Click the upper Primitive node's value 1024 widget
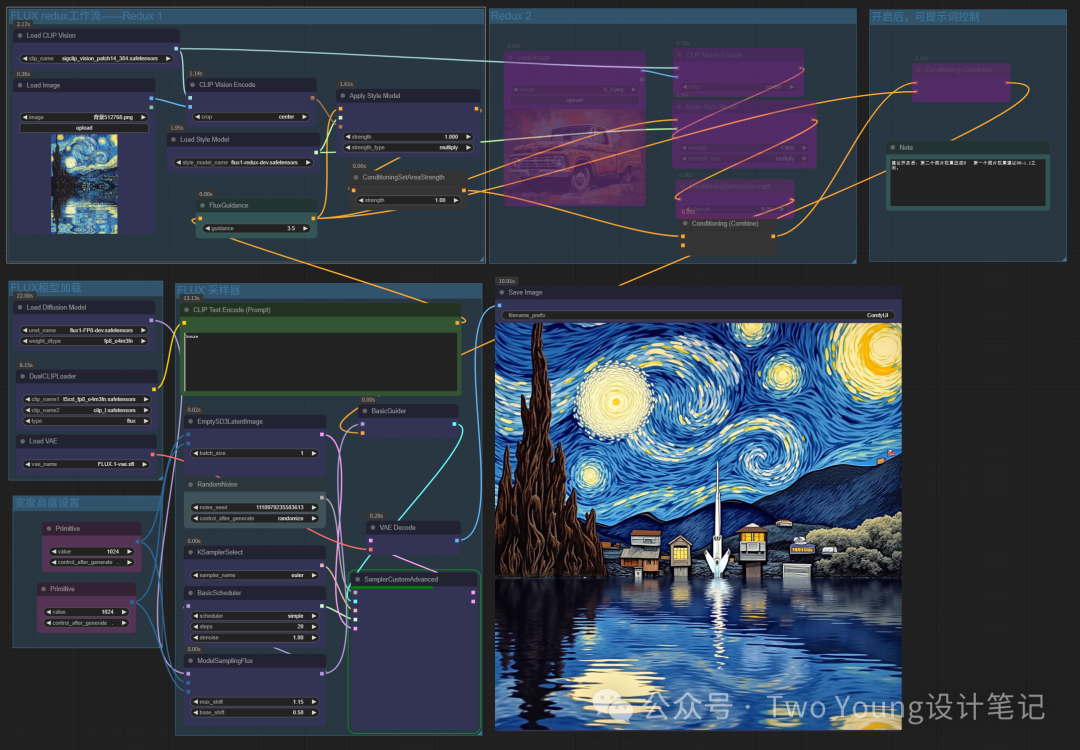The image size is (1080, 750). [x=92, y=552]
